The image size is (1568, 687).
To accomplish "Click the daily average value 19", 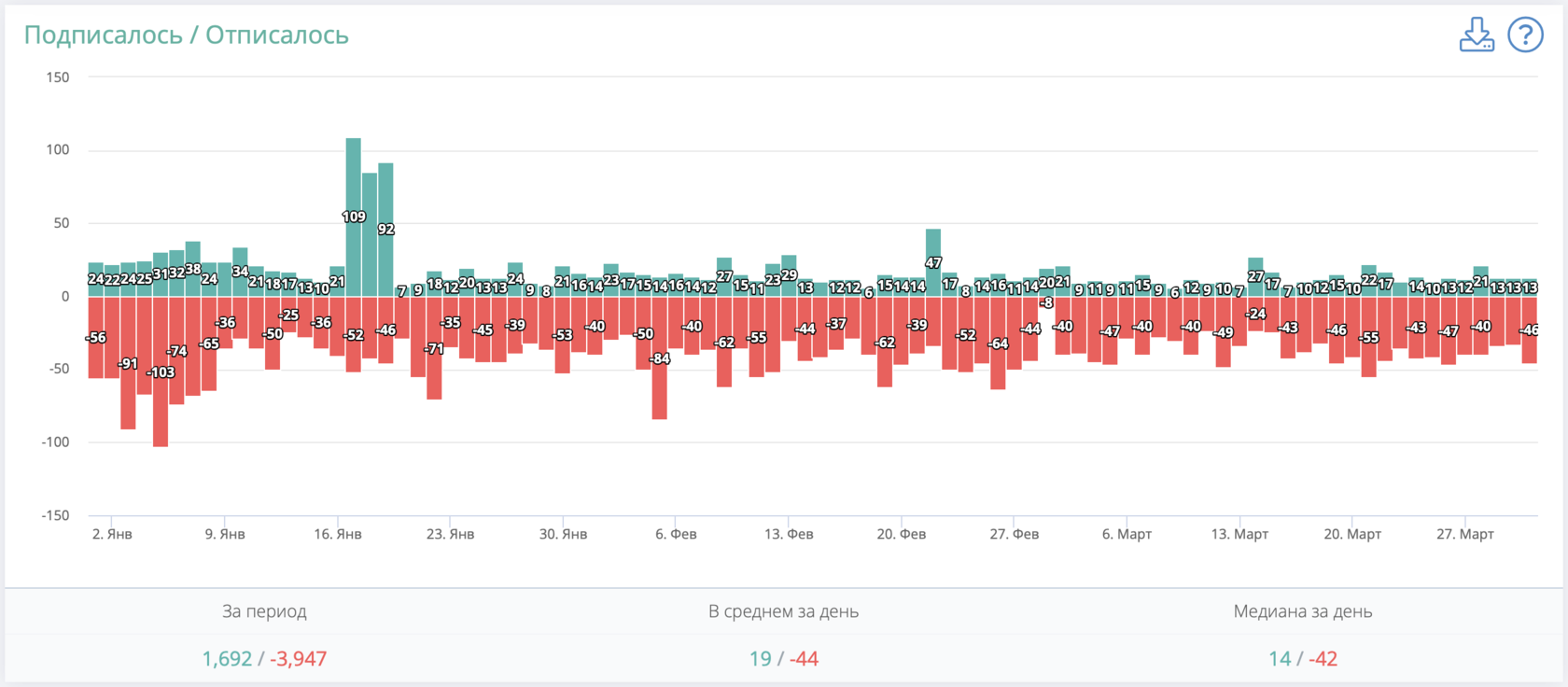I will click(x=760, y=659).
